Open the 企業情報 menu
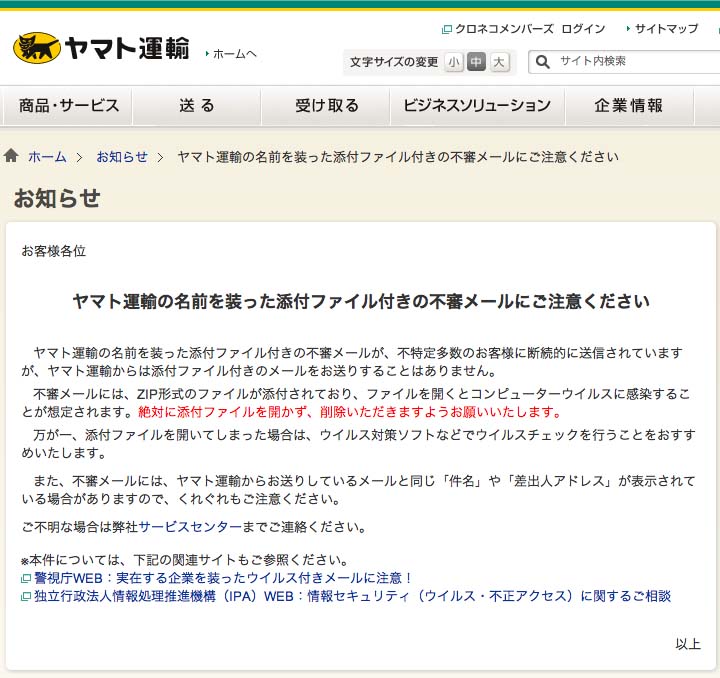 click(x=628, y=106)
